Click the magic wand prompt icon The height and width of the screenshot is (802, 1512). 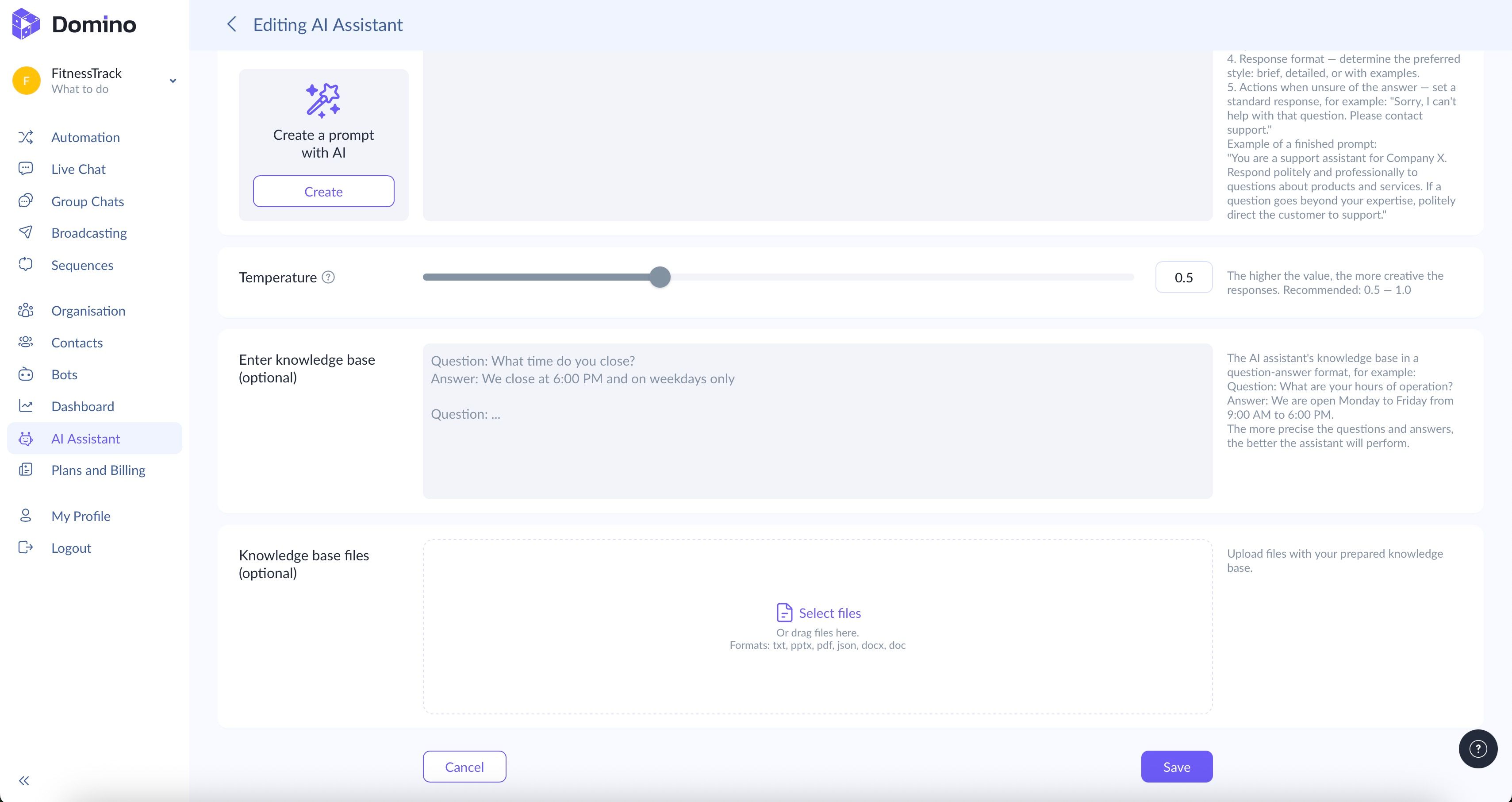tap(323, 100)
